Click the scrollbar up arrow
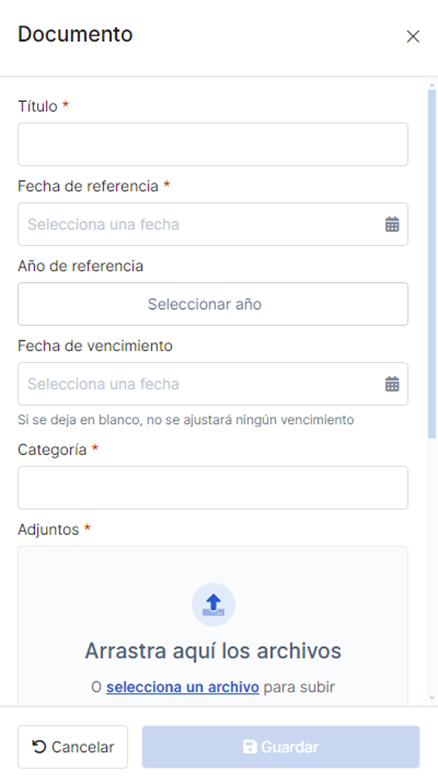438x783 pixels. point(432,85)
